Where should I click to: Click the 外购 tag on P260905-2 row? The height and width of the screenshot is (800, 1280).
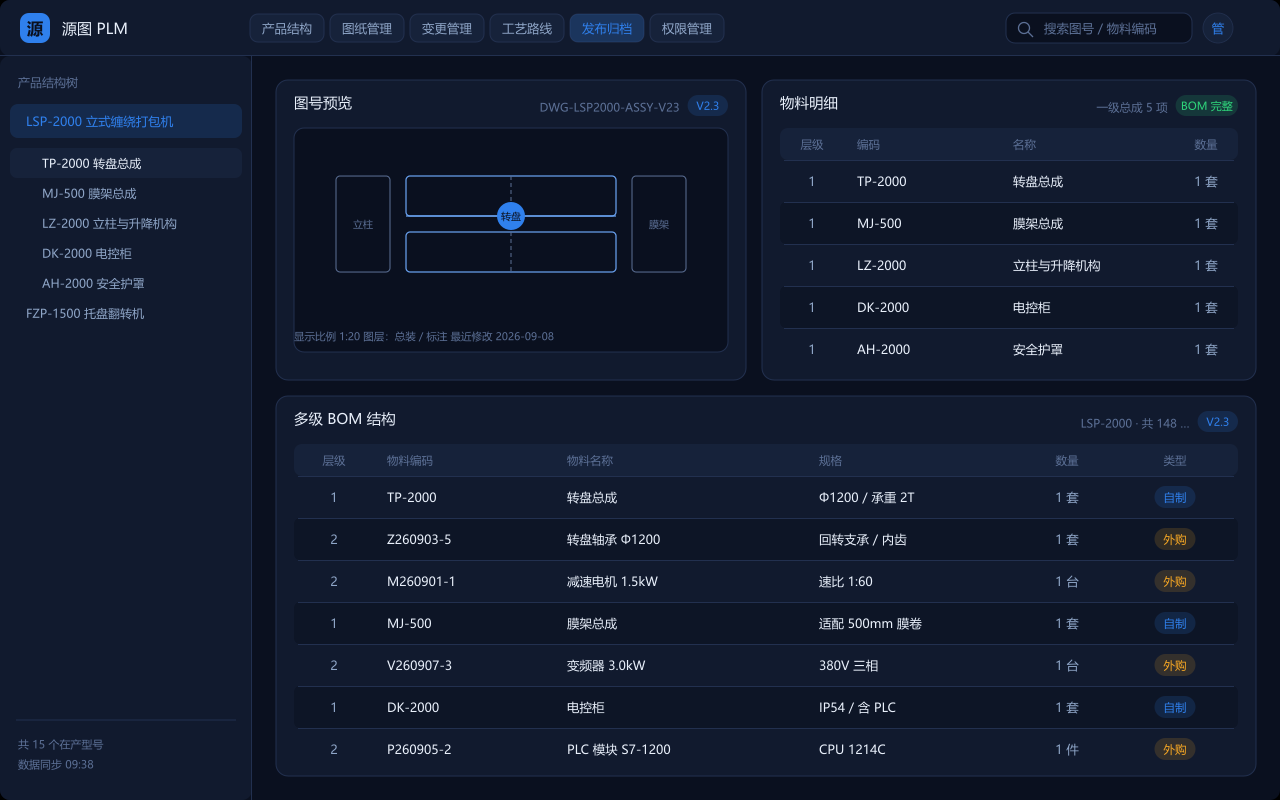1175,749
